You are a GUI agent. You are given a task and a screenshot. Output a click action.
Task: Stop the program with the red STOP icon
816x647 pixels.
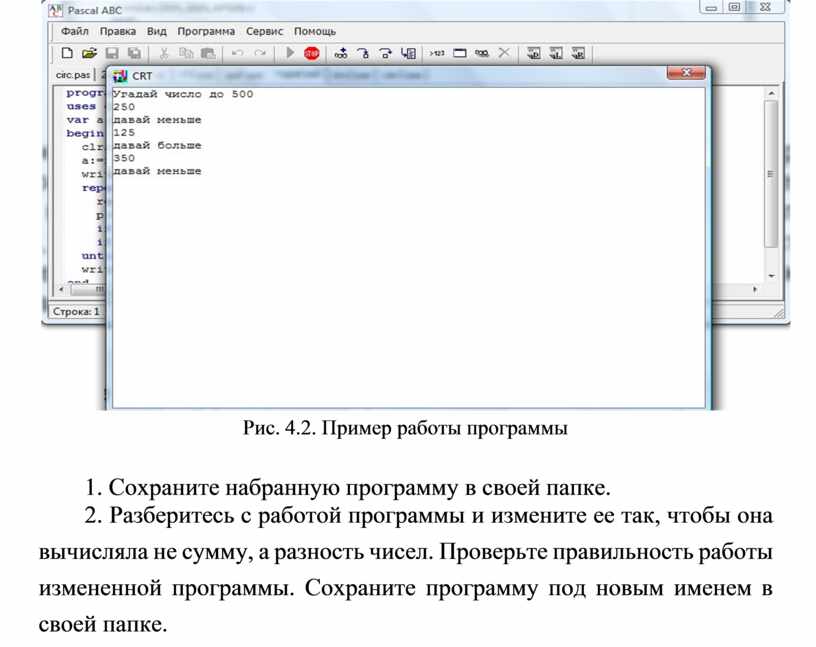[x=311, y=53]
